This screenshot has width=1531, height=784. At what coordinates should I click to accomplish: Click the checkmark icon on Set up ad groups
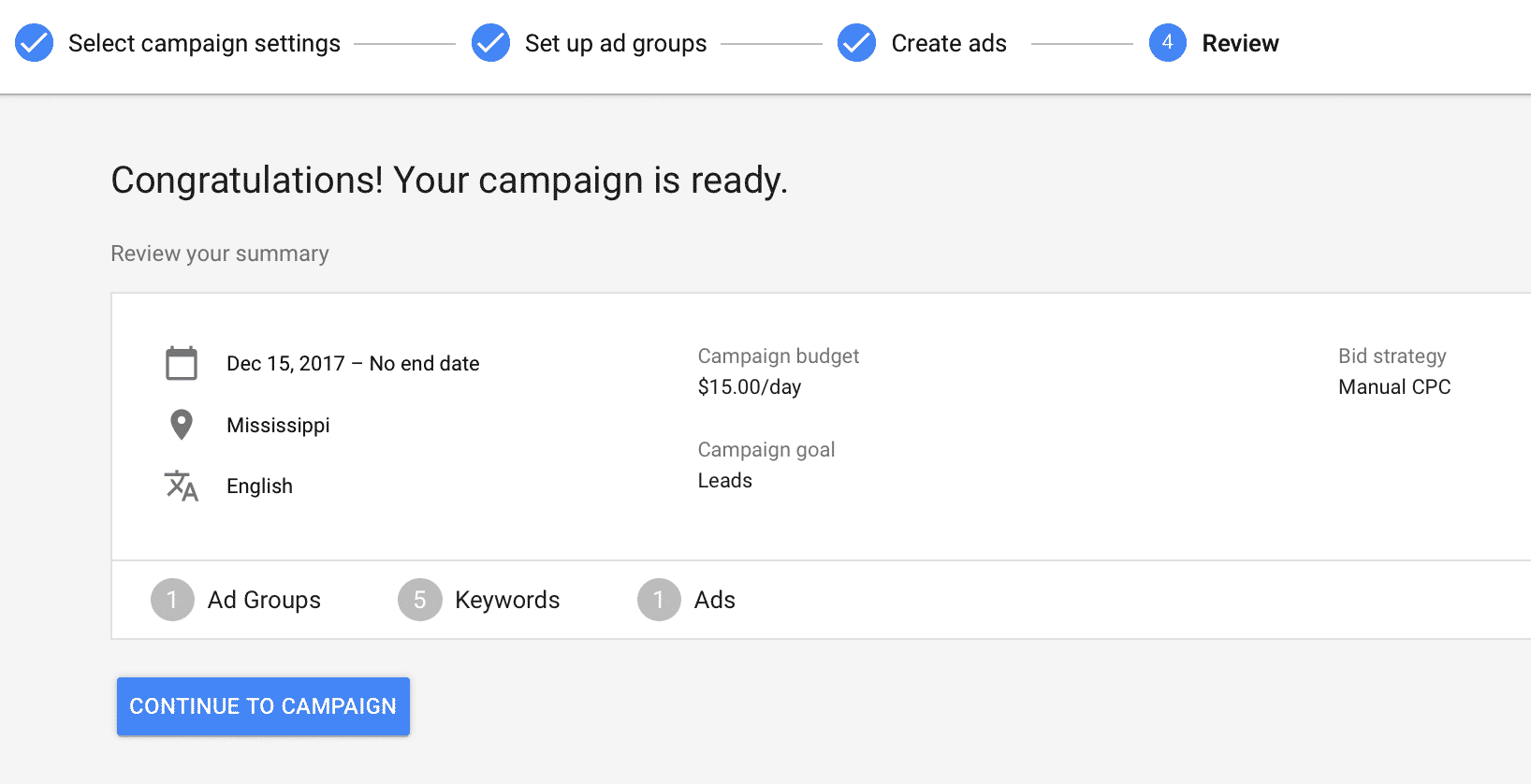coord(490,43)
